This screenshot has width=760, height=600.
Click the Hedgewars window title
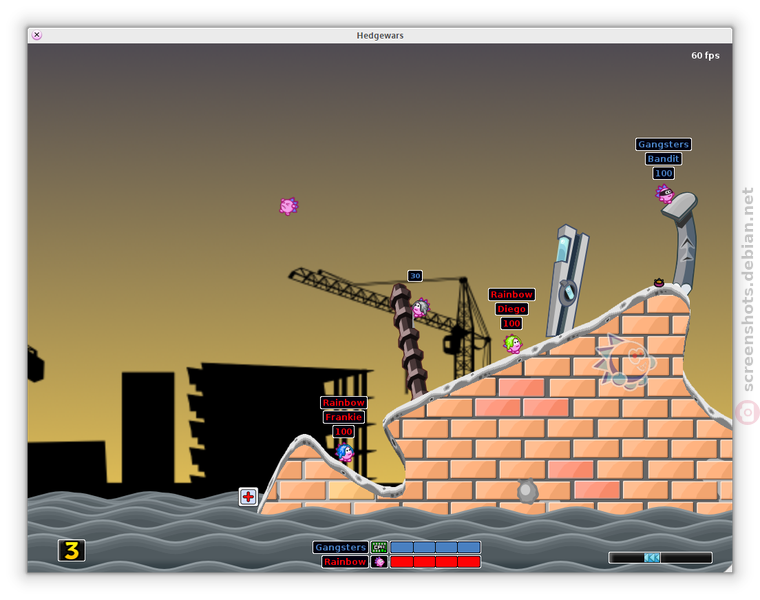pos(380,35)
